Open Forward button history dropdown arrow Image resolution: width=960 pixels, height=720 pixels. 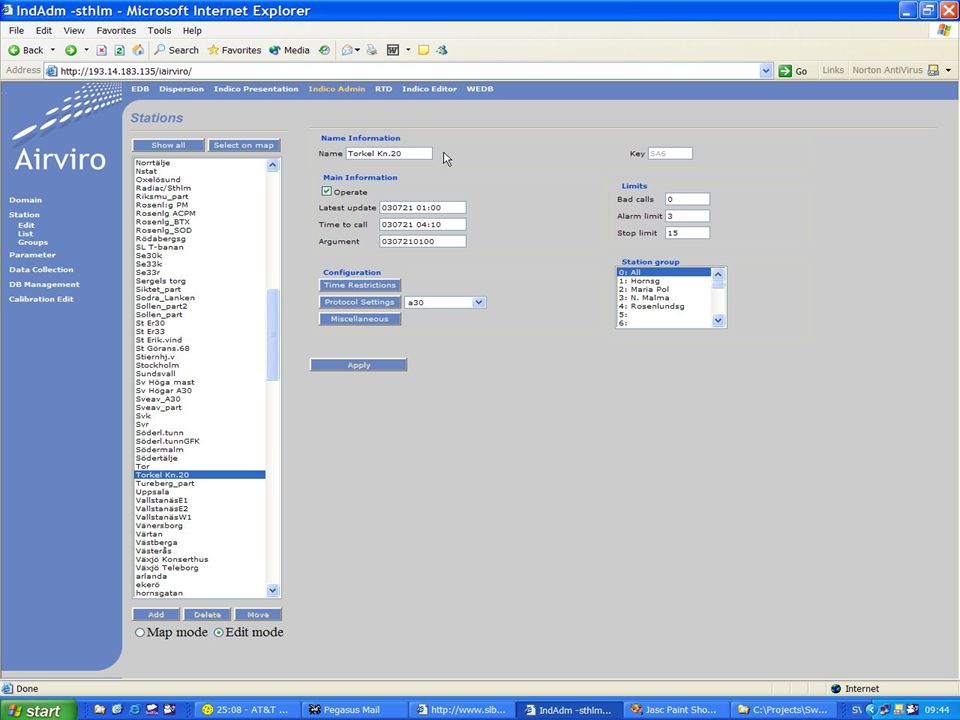86,50
